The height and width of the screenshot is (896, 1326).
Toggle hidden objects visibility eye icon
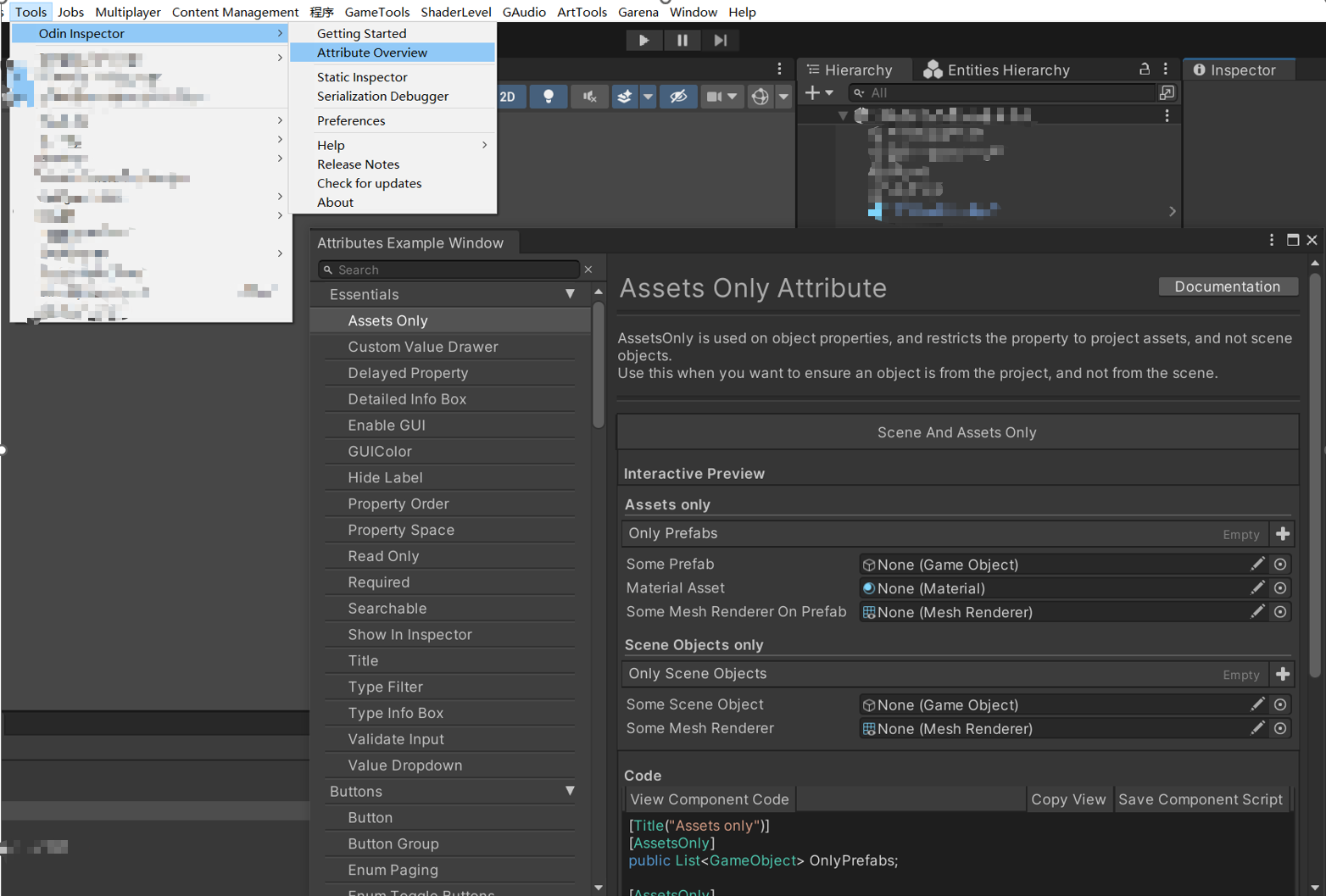(x=678, y=97)
